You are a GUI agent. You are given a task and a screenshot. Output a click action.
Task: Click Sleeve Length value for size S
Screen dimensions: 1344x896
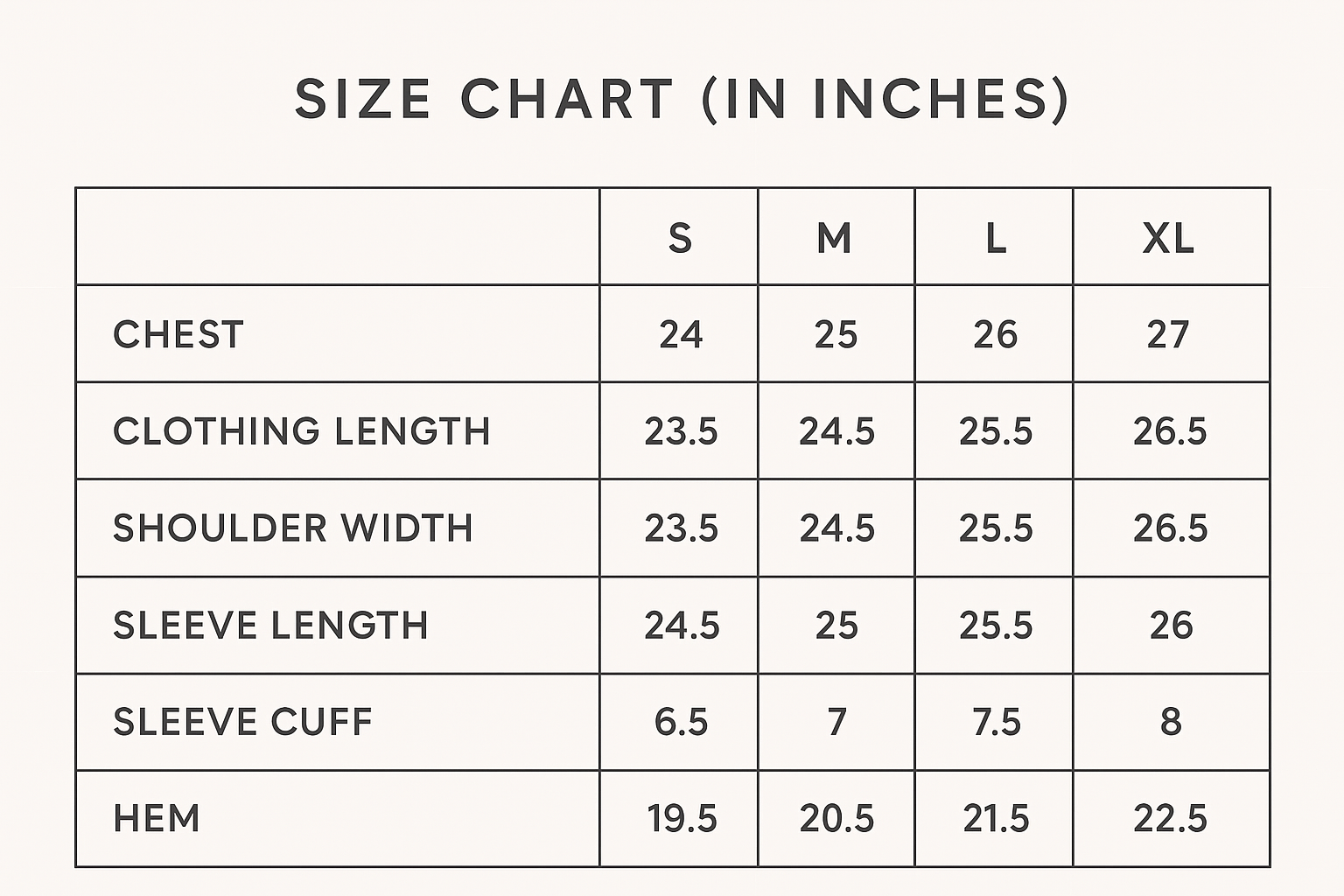pos(682,626)
